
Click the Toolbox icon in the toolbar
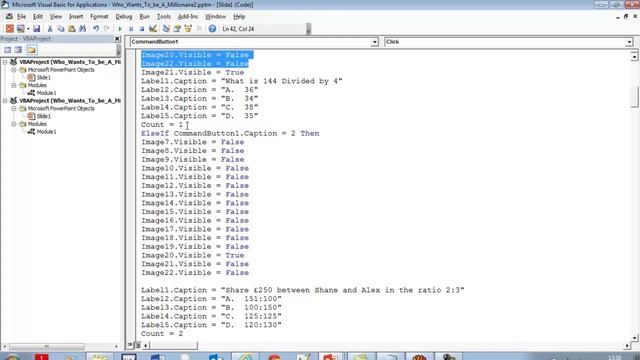click(199, 29)
